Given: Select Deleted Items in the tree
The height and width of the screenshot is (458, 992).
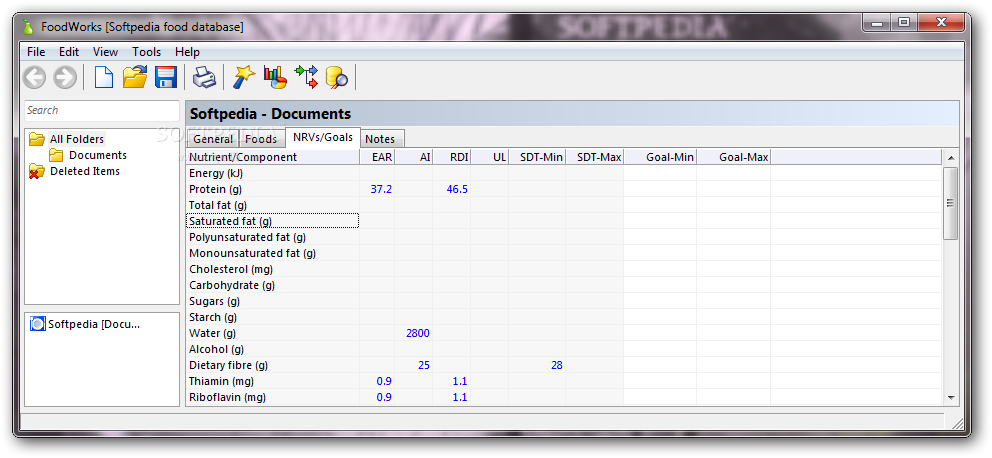Looking at the screenshot, I should 85,171.
